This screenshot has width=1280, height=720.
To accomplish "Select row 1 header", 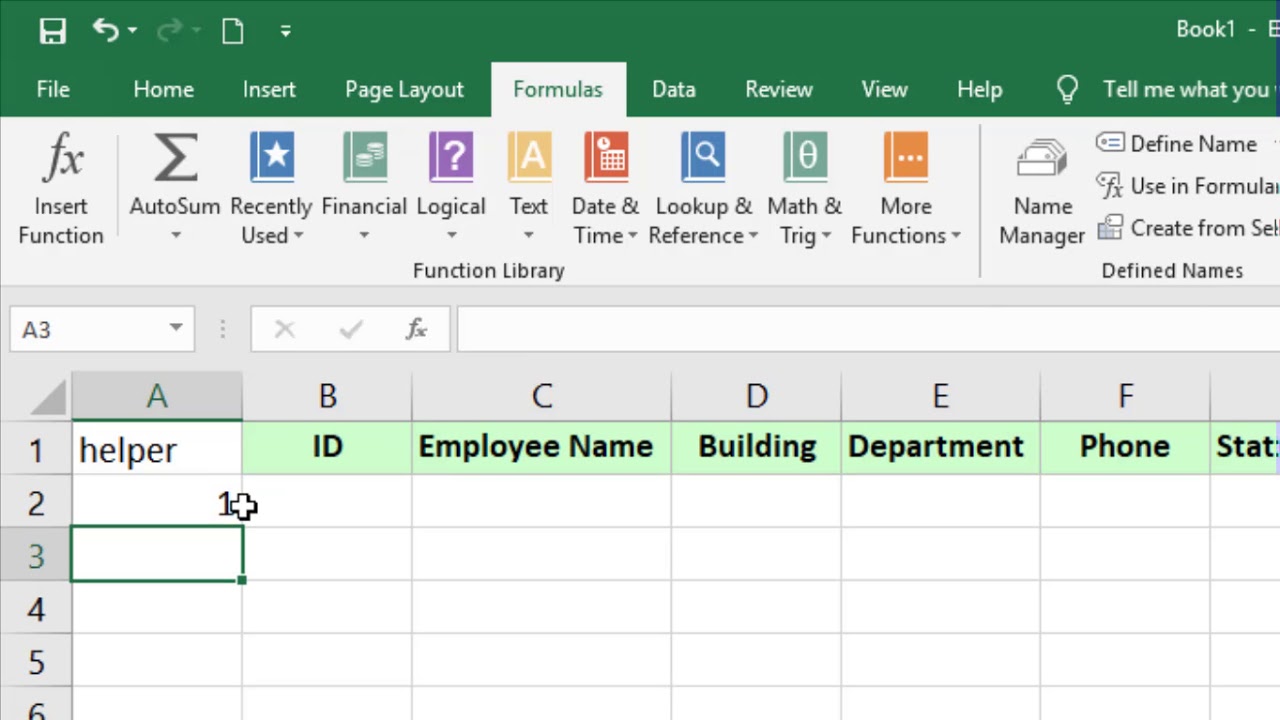I will [x=36, y=449].
